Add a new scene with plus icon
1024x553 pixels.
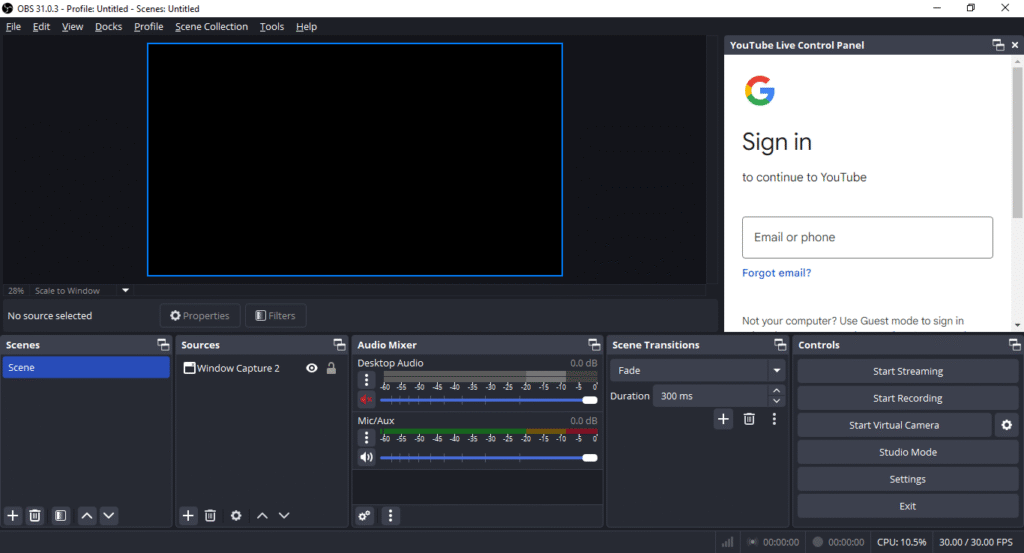pos(12,516)
